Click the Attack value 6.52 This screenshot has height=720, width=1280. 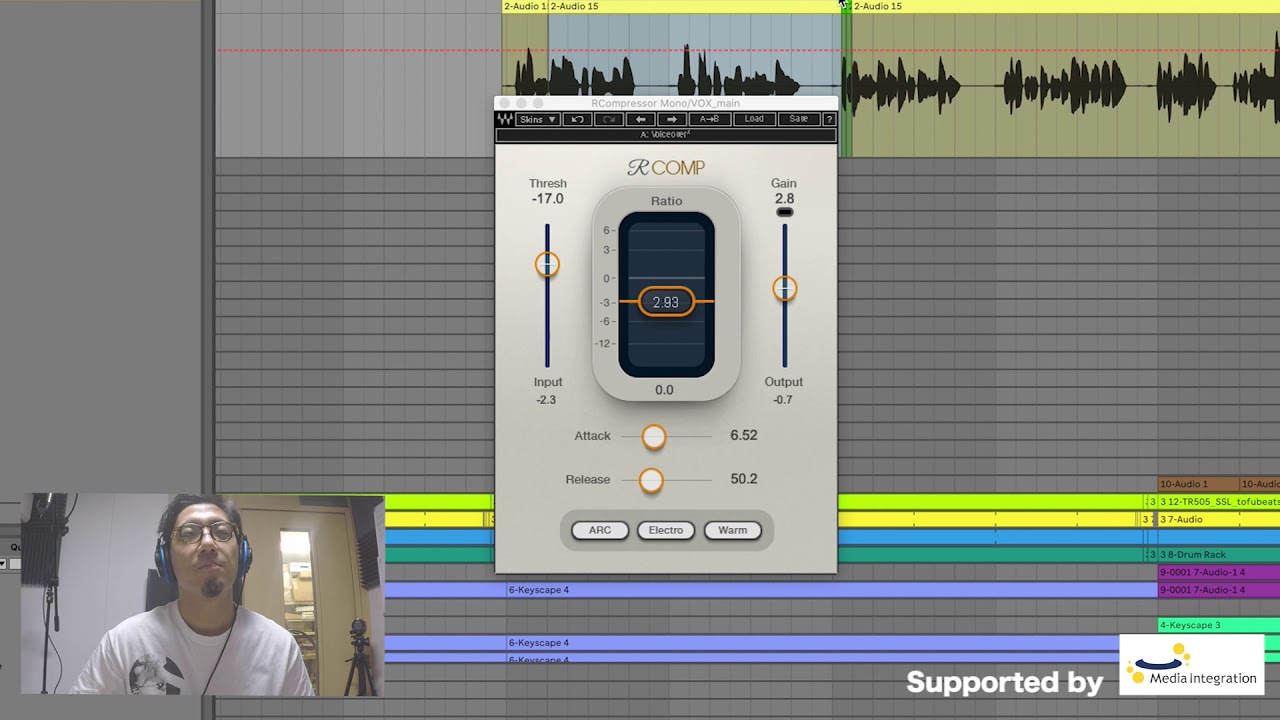pyautogui.click(x=744, y=435)
